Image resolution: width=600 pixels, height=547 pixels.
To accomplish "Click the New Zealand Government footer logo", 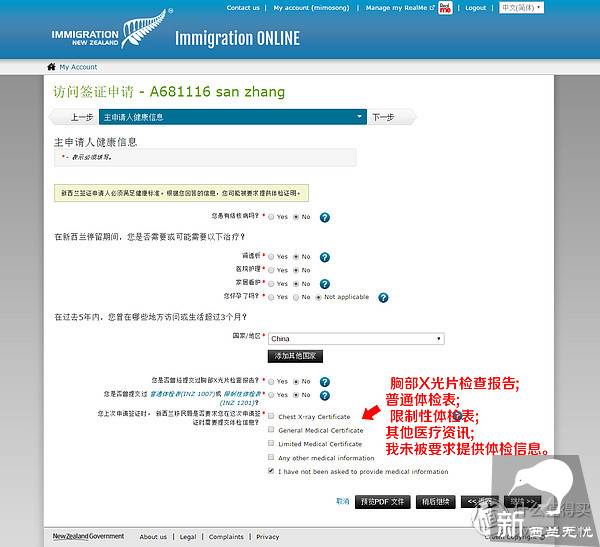I will [88, 536].
